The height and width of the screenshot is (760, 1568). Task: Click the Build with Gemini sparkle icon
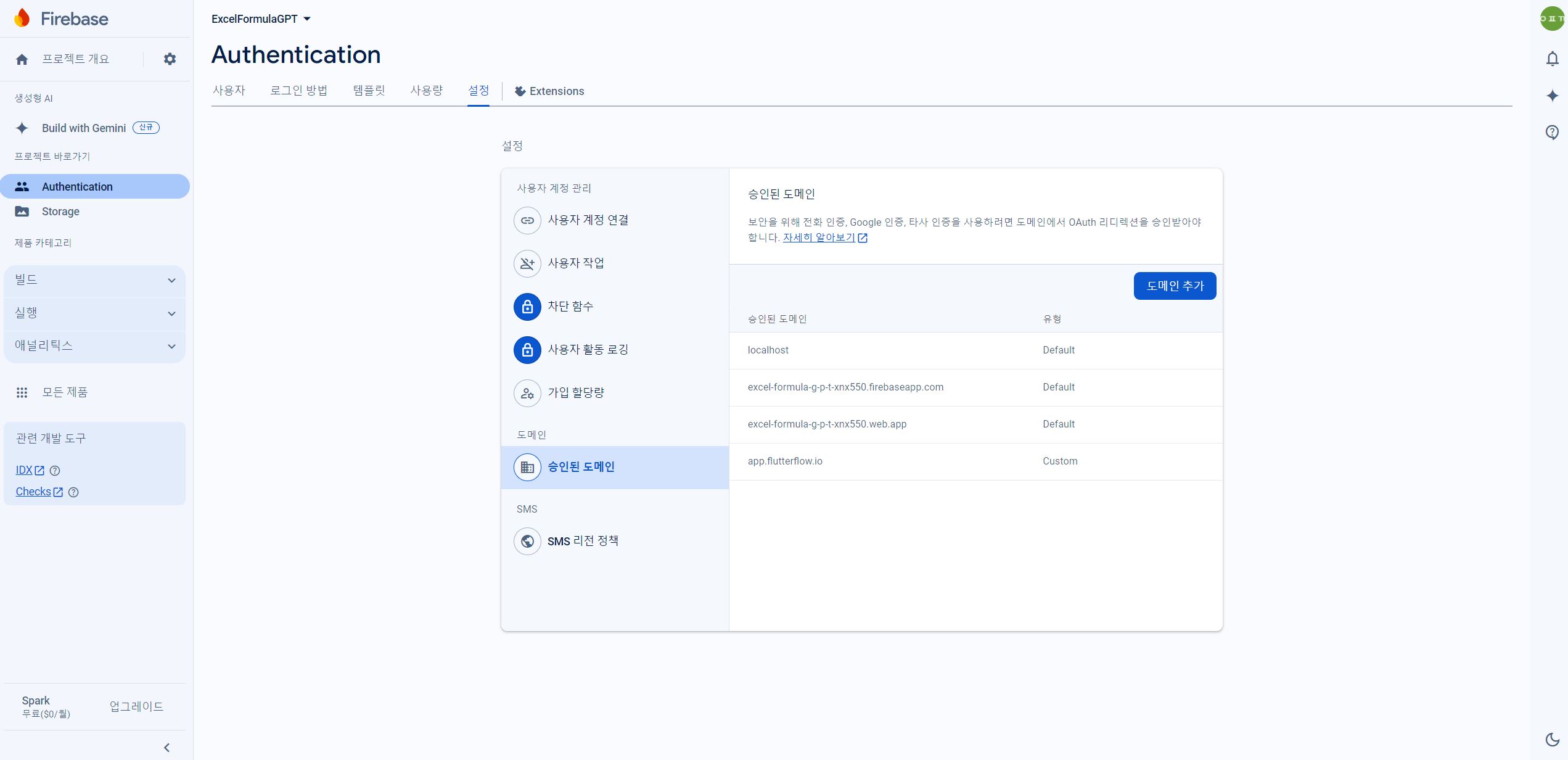(22, 128)
